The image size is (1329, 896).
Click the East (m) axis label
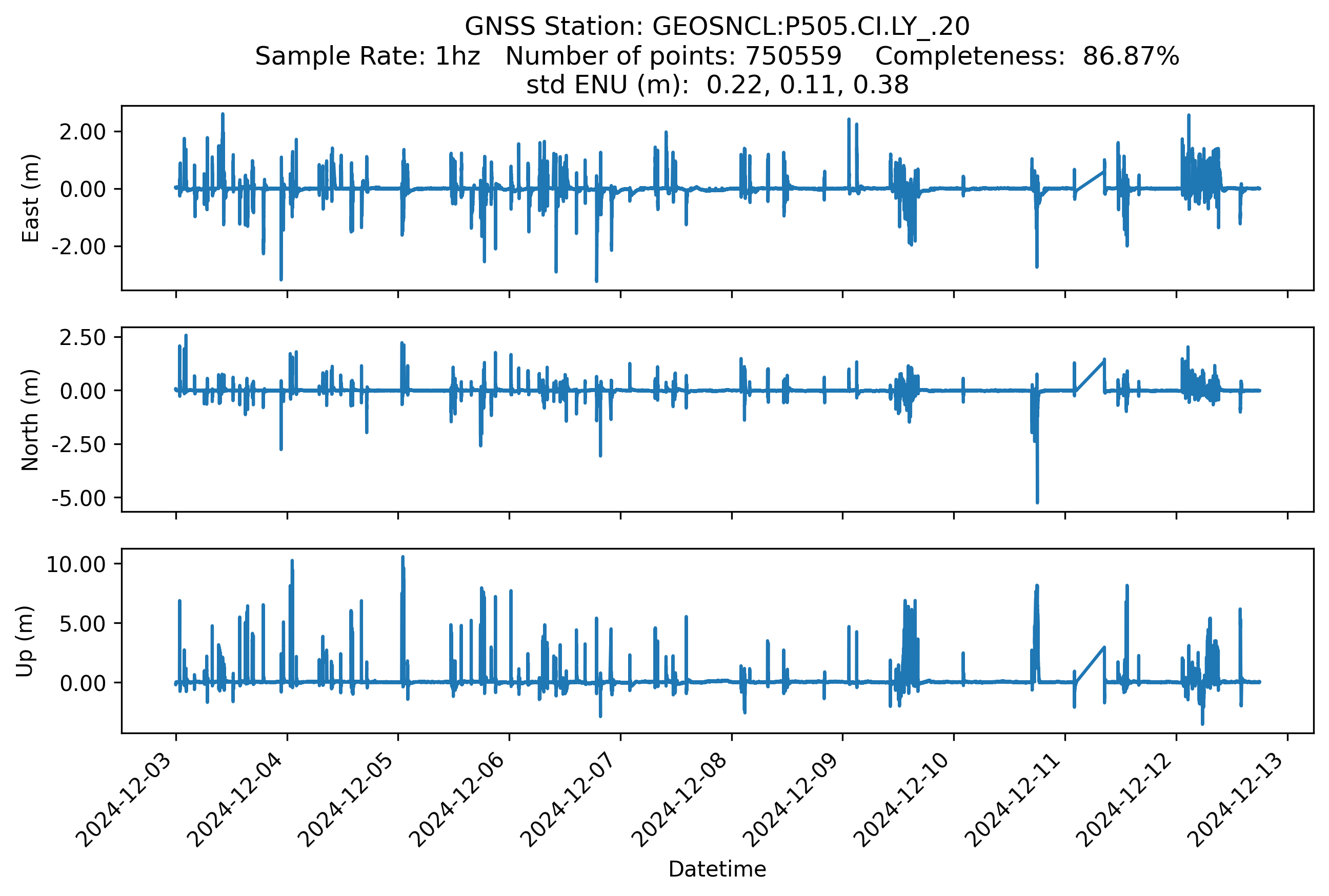point(30,198)
